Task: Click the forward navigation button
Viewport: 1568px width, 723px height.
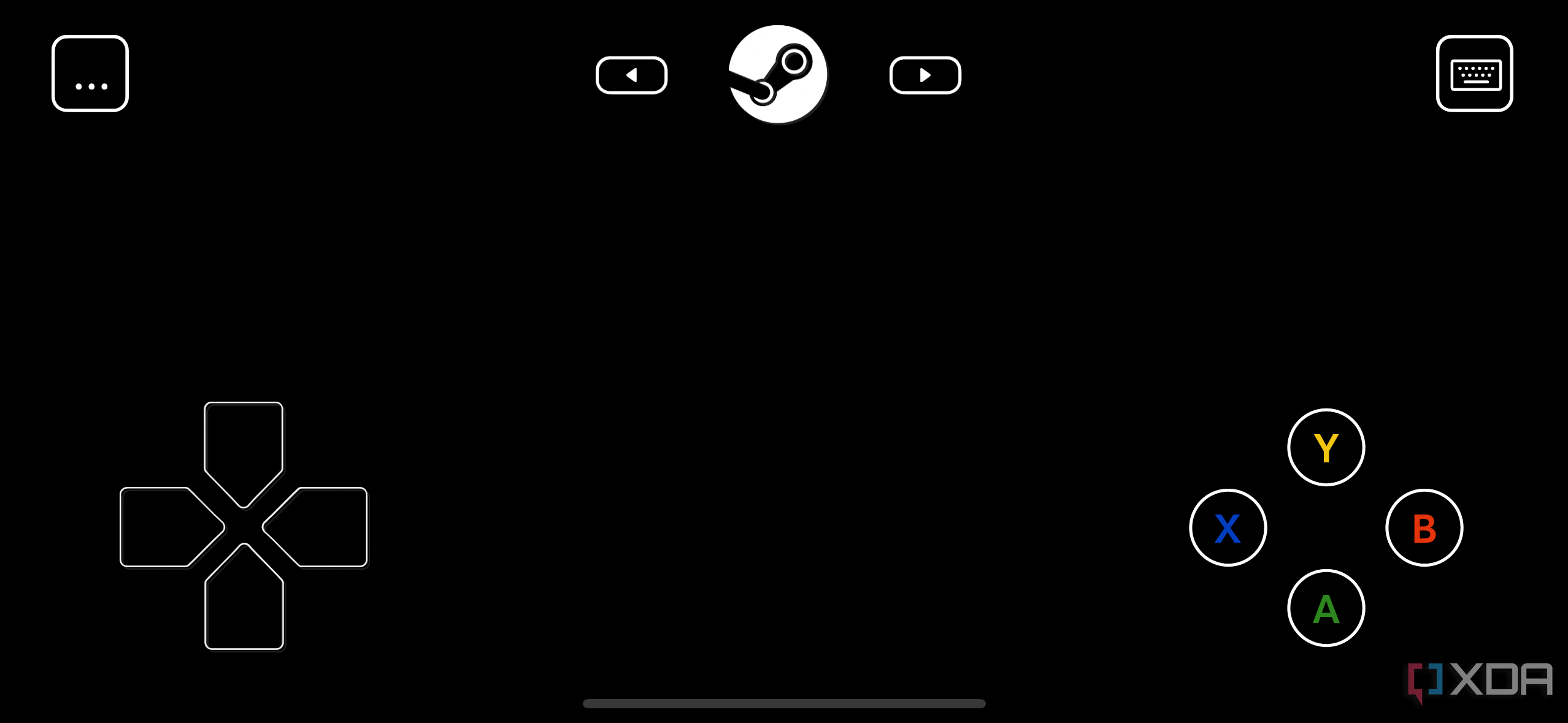Action: (924, 75)
